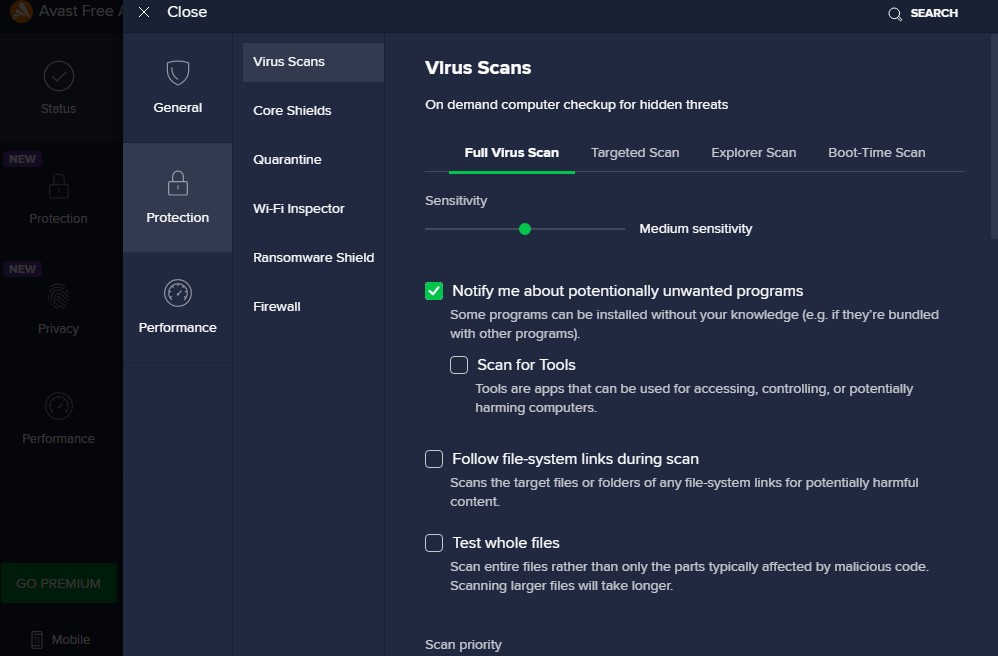Click the GO PREMIUM button
This screenshot has width=998, height=656.
pos(58,583)
